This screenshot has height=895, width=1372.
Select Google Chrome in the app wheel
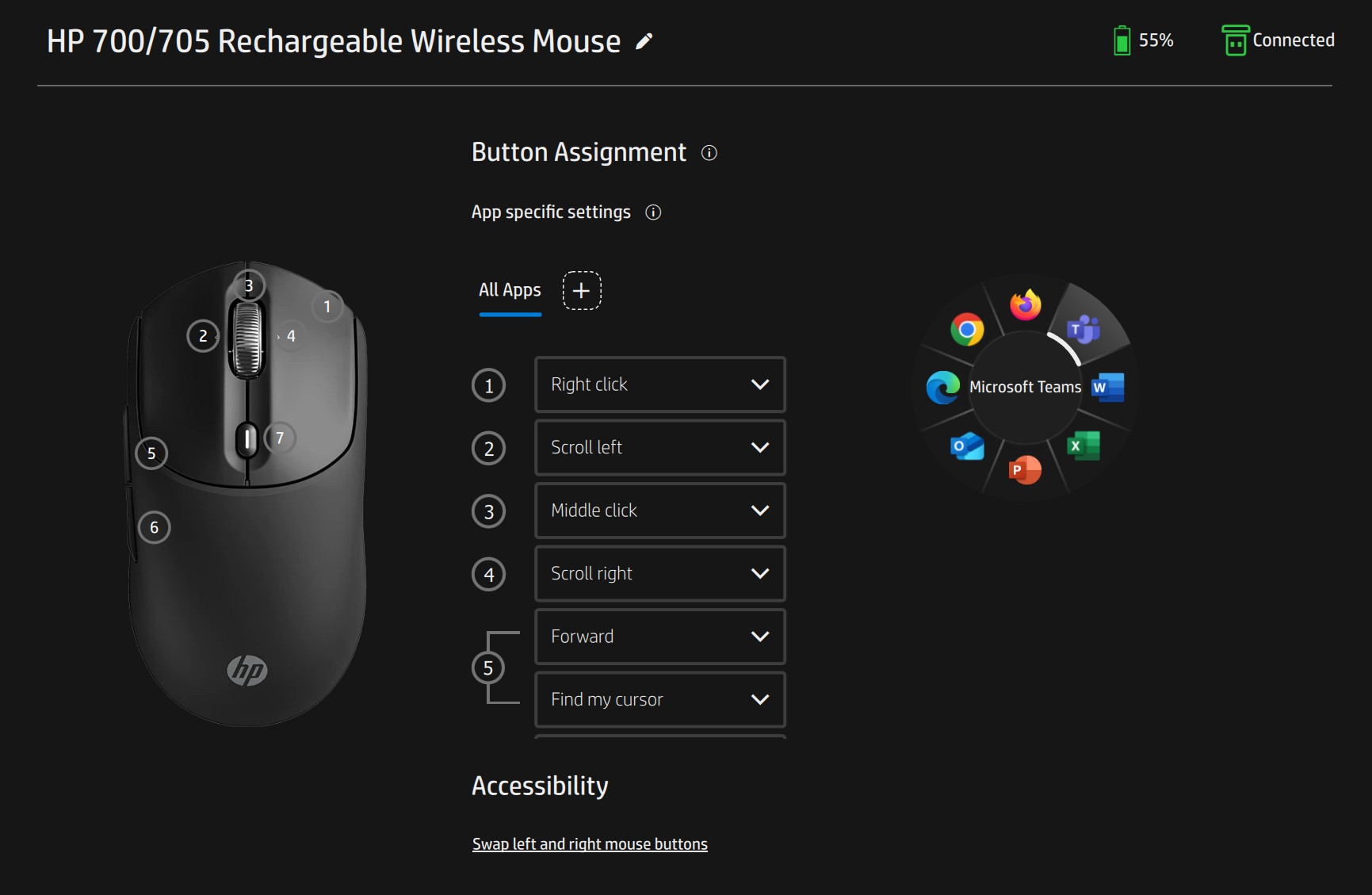tap(967, 329)
